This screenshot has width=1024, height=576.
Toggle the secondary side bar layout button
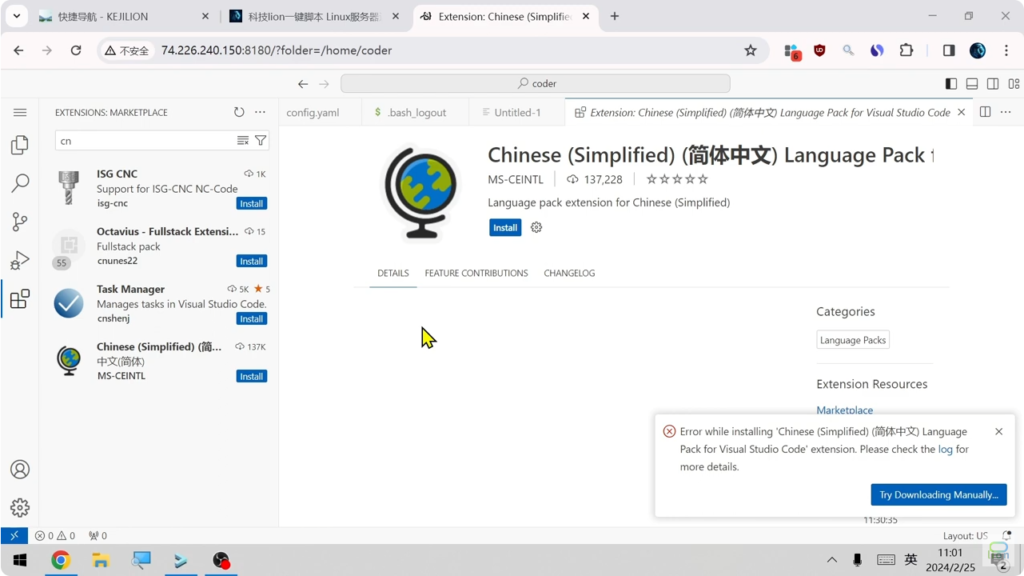pyautogui.click(x=993, y=84)
